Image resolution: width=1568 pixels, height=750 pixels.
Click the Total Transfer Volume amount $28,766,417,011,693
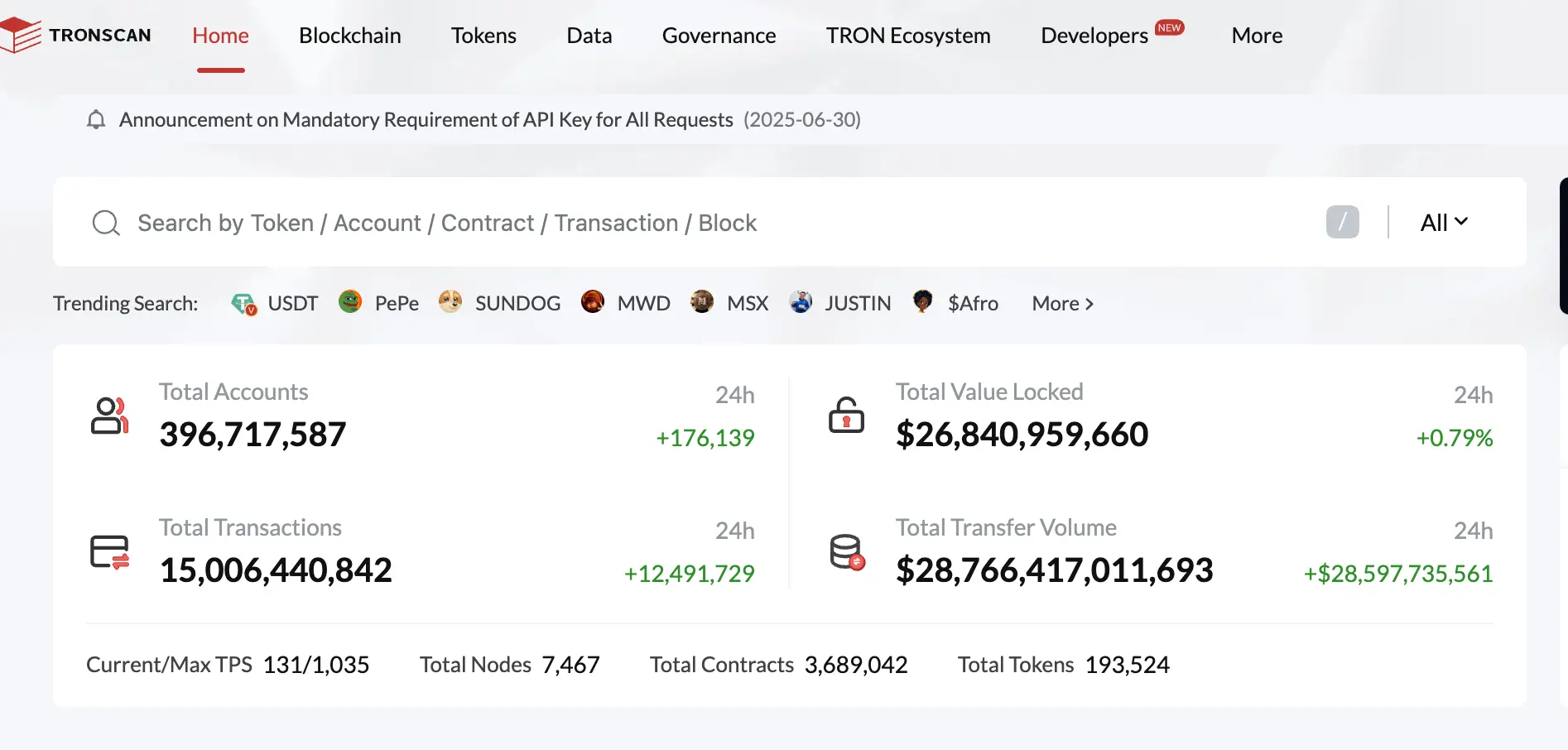pyautogui.click(x=1054, y=570)
